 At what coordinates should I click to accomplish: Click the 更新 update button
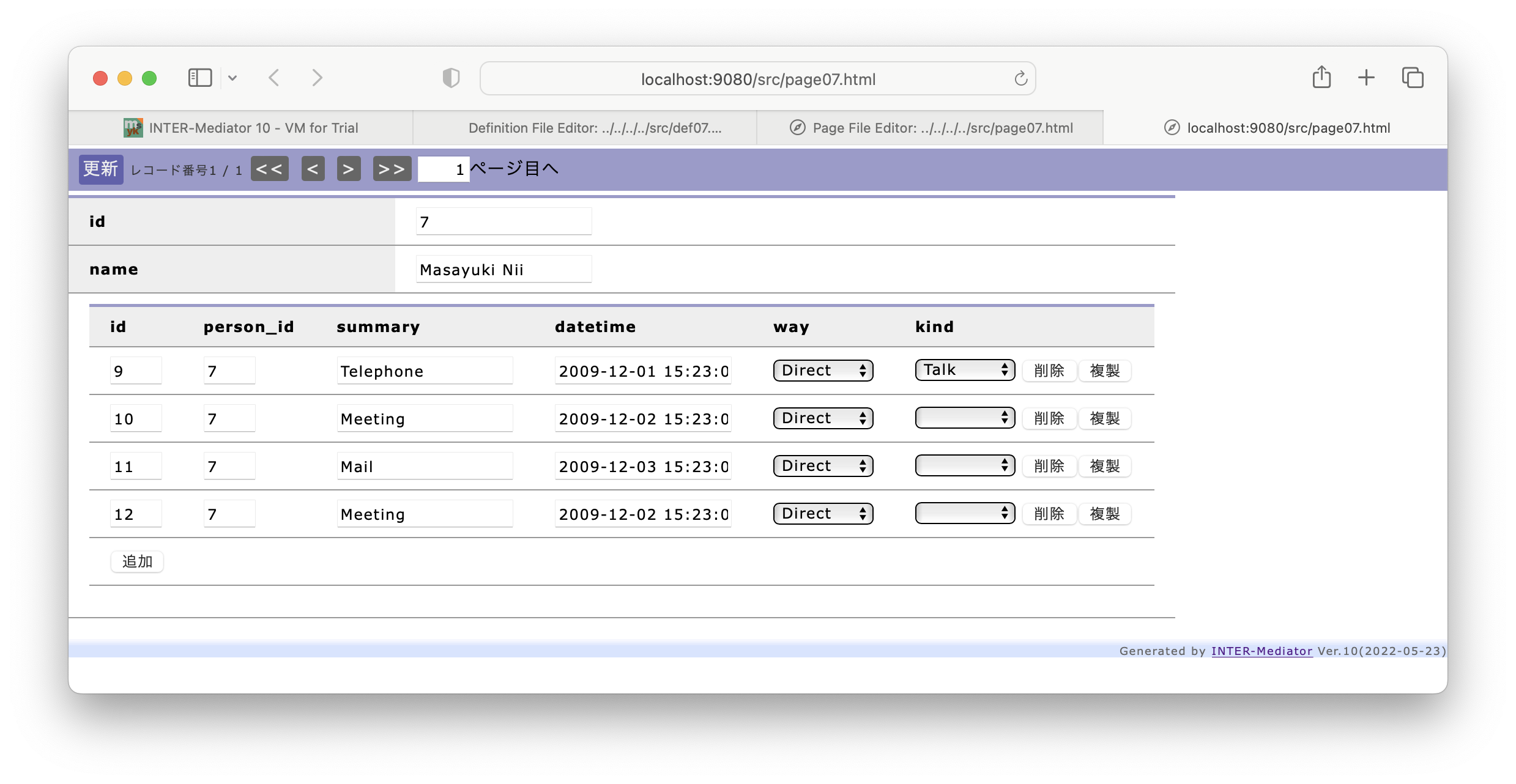tap(101, 169)
